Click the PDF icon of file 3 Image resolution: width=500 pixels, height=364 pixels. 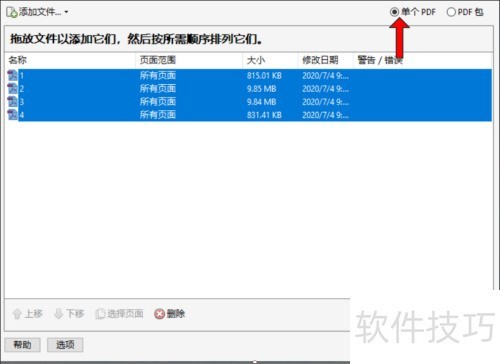13,102
